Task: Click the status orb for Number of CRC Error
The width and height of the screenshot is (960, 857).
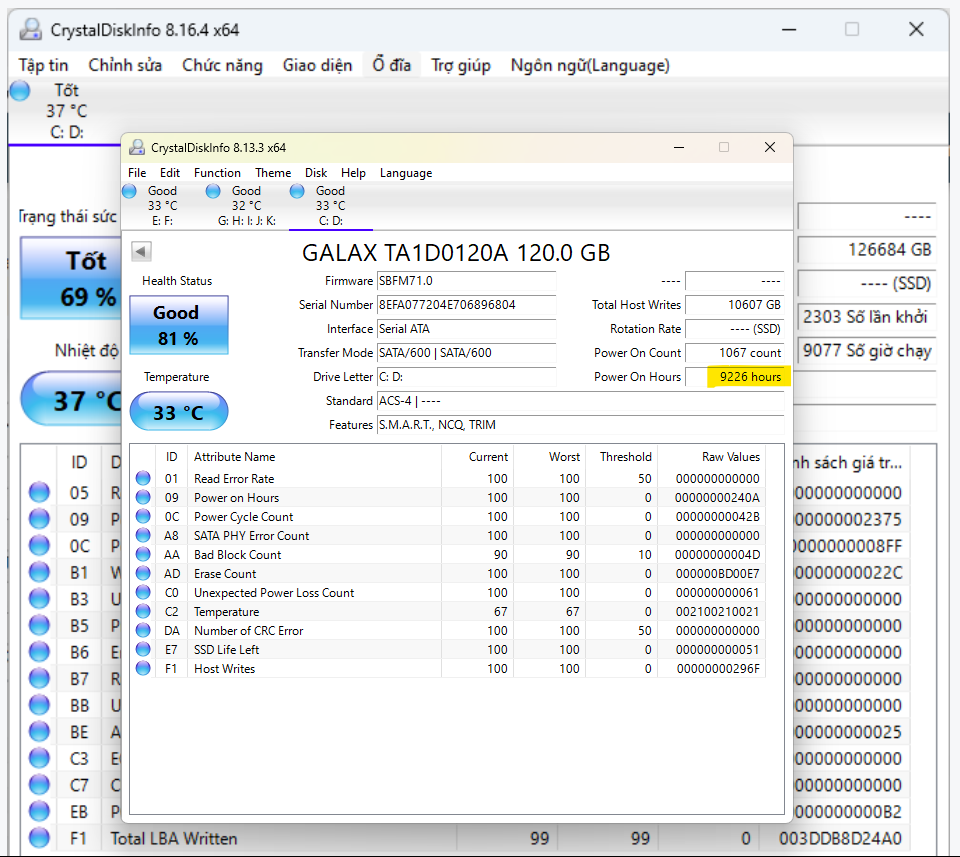Action: click(x=143, y=630)
